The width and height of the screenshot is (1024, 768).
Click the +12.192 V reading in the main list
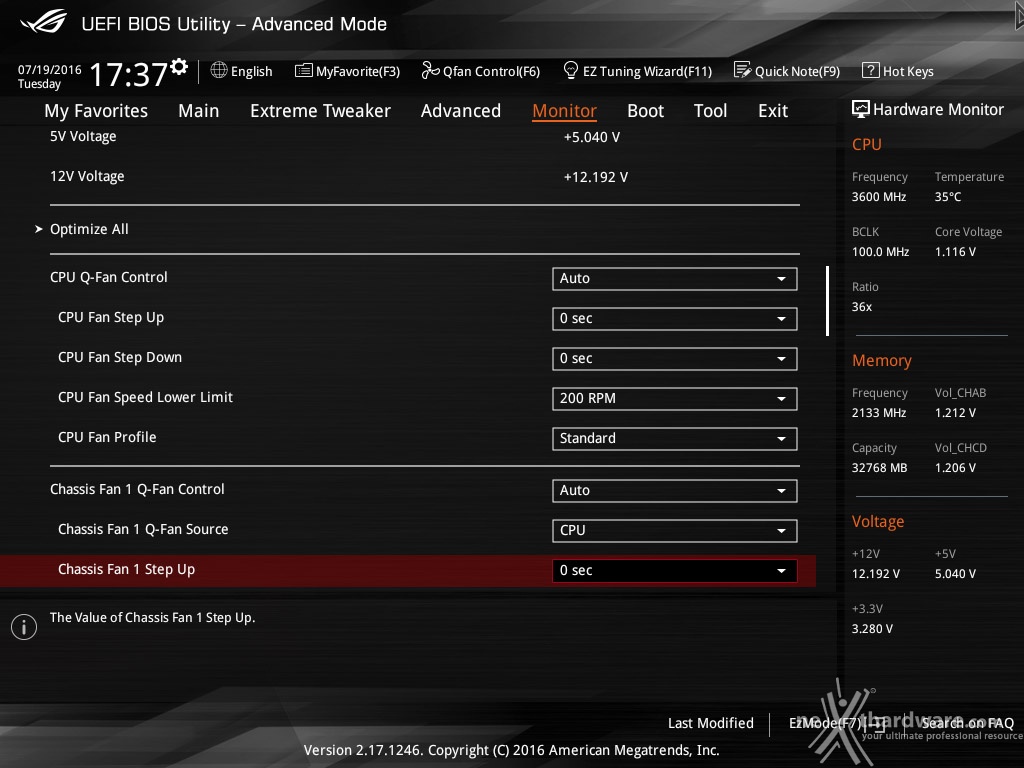(596, 177)
